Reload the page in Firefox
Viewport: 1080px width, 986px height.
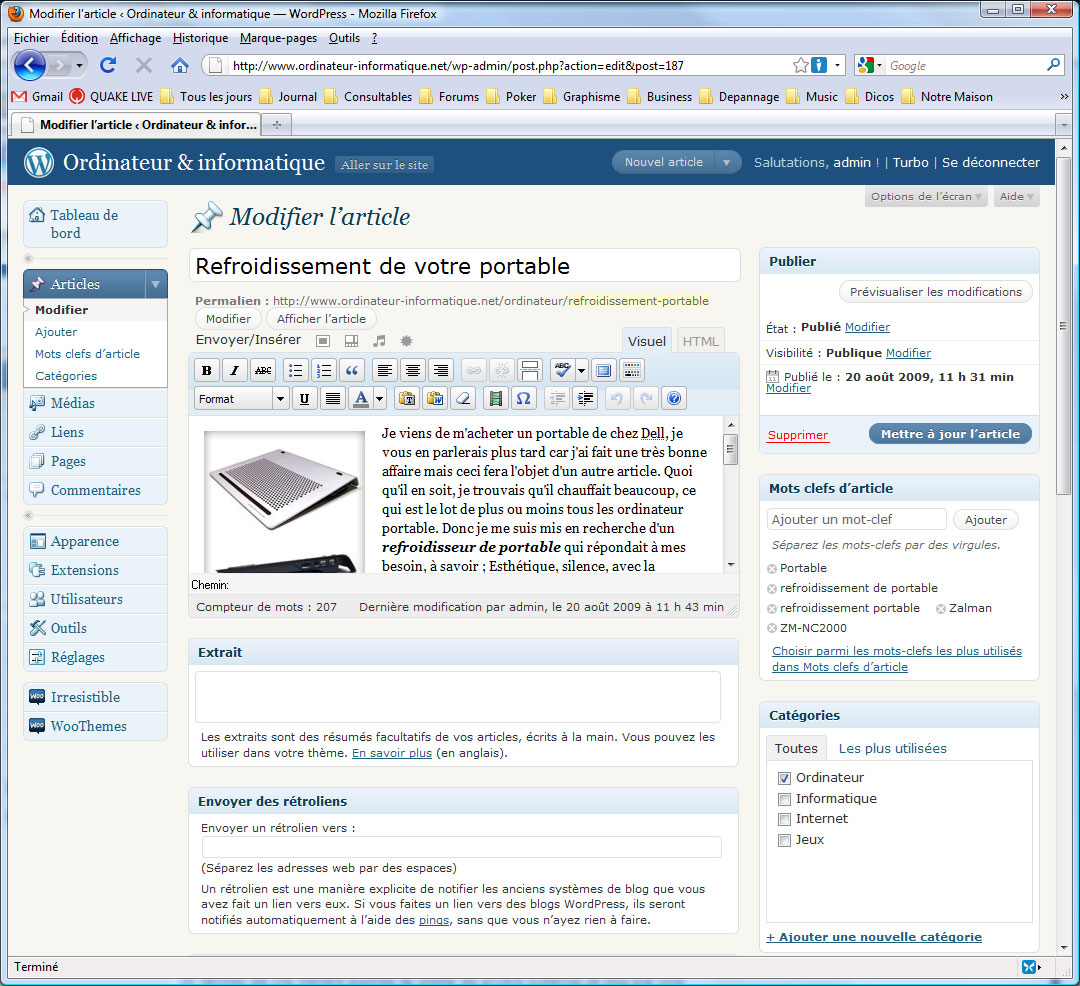point(107,65)
